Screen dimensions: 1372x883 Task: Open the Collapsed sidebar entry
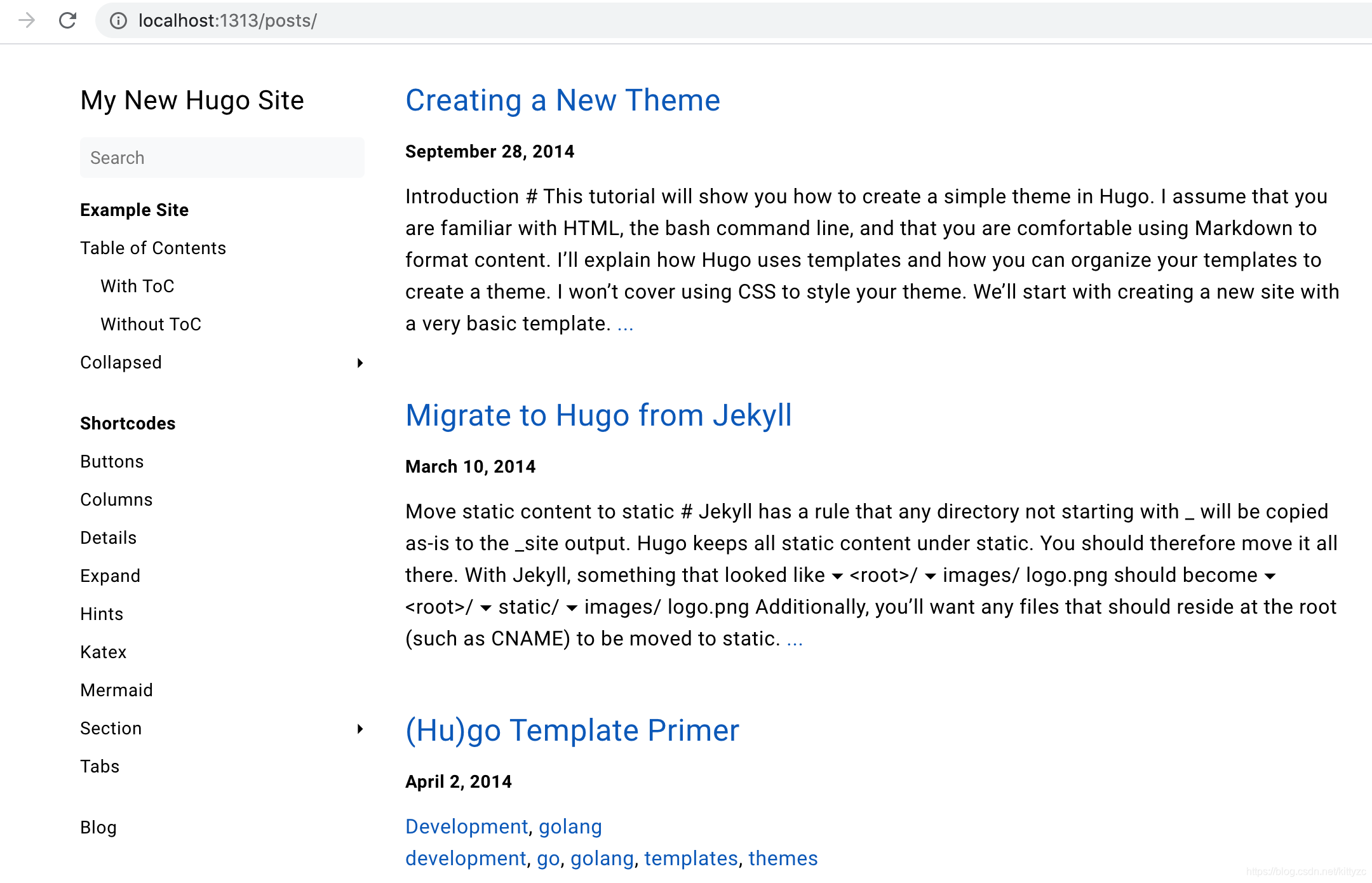tap(121, 362)
